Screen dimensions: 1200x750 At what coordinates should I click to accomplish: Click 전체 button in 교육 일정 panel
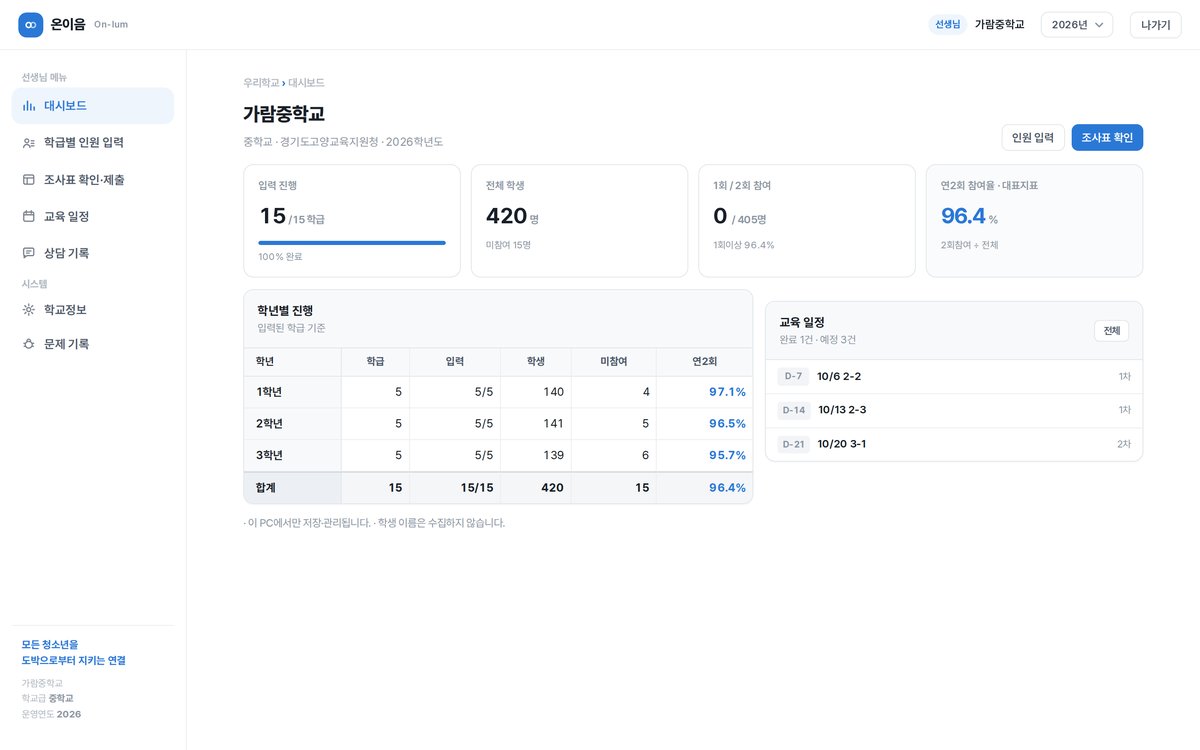coord(1111,331)
